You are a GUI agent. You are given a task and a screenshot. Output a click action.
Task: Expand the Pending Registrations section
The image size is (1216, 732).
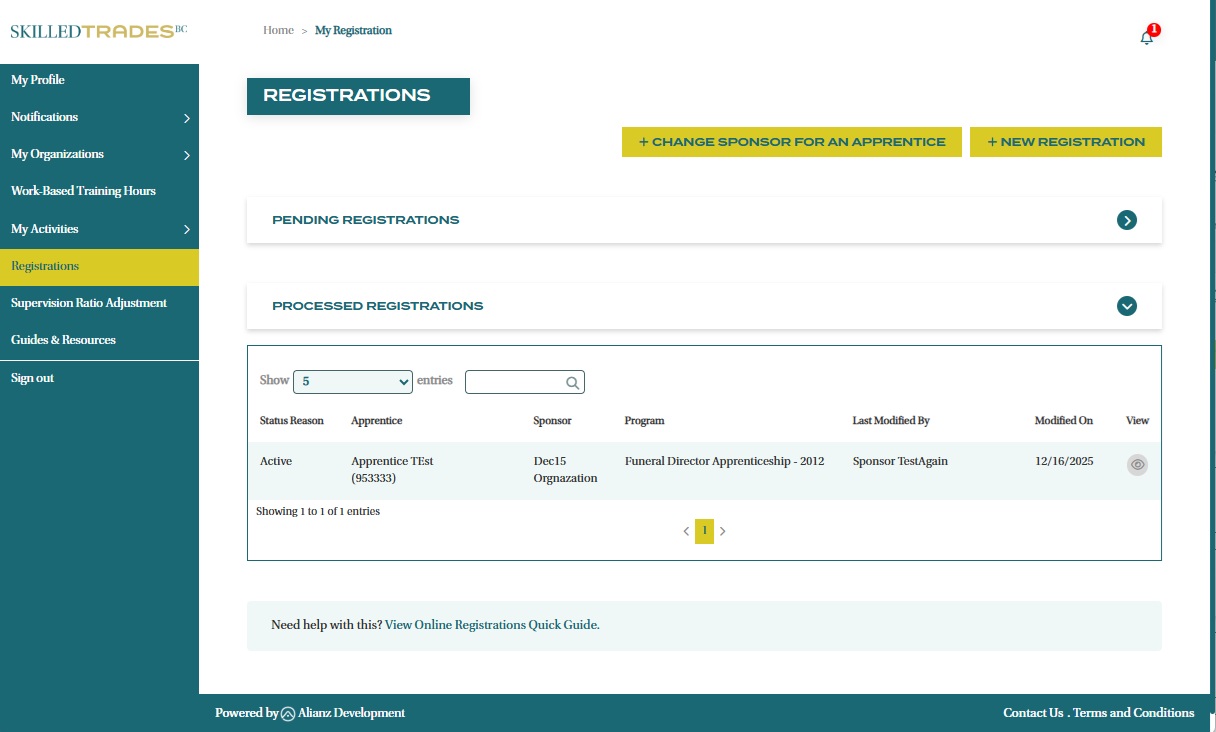coord(1126,220)
